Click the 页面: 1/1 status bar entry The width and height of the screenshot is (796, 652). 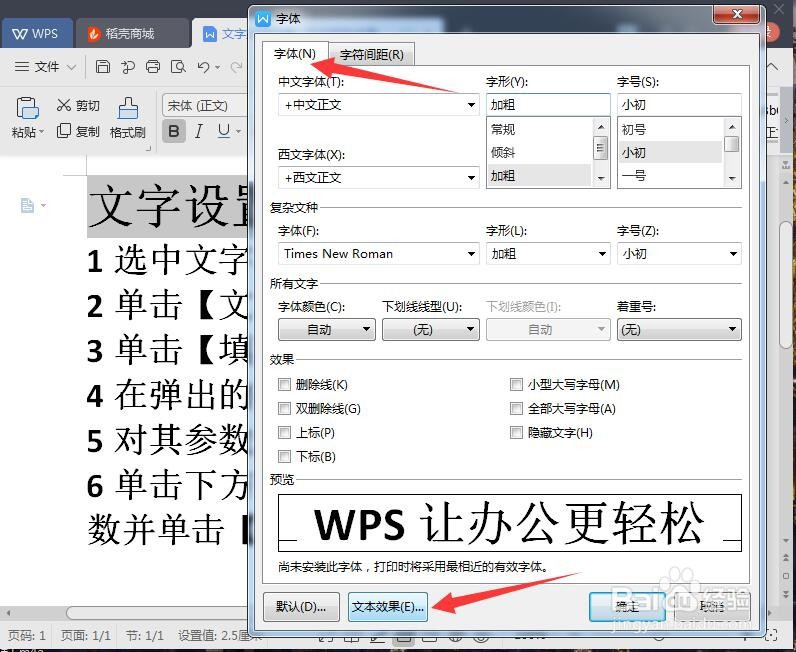point(86,636)
